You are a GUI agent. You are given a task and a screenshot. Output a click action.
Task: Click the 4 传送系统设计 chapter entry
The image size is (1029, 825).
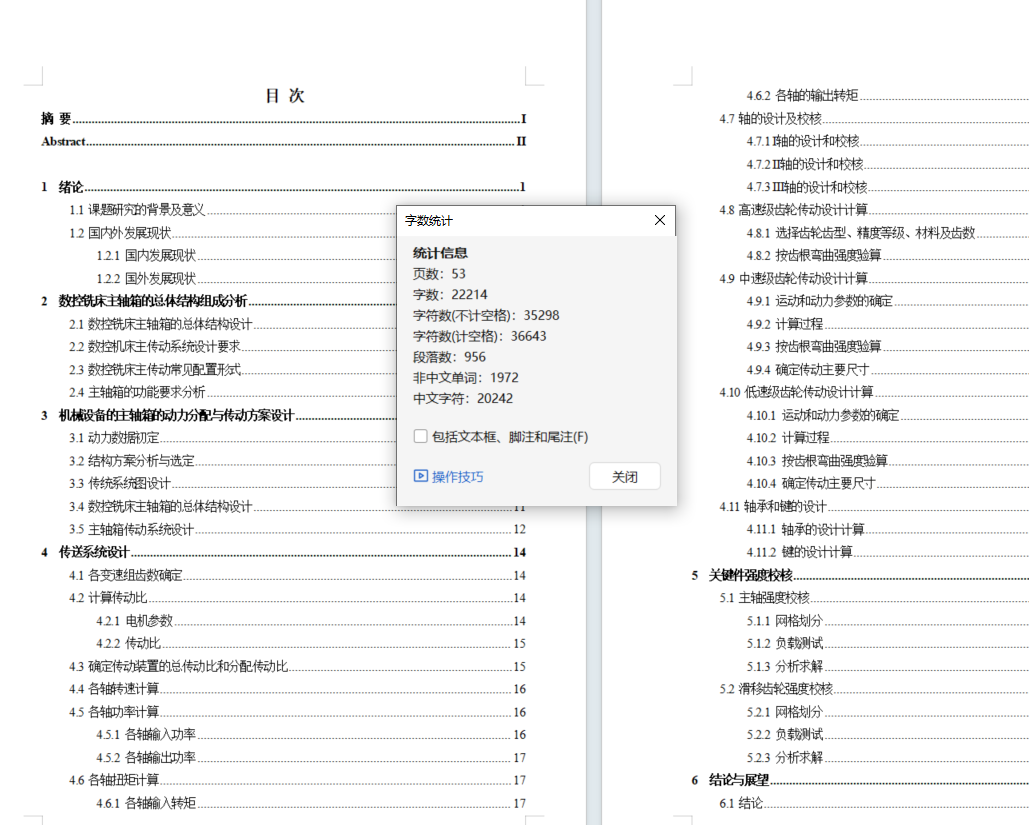coord(284,552)
